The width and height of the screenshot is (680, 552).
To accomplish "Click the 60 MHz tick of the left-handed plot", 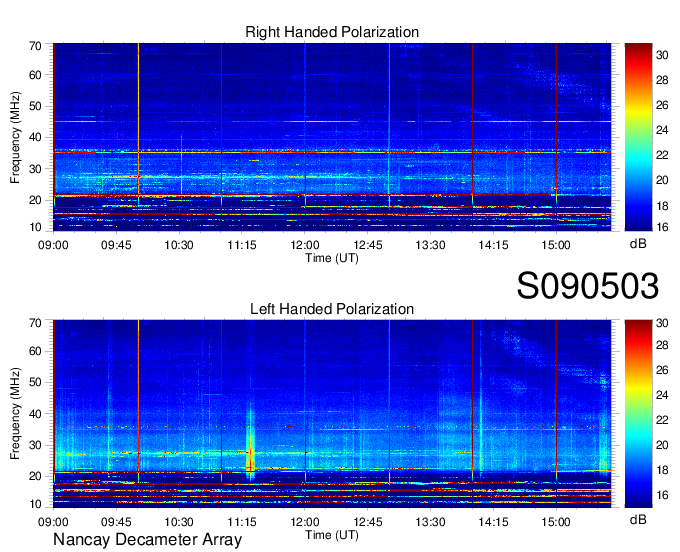I will coord(35,351).
